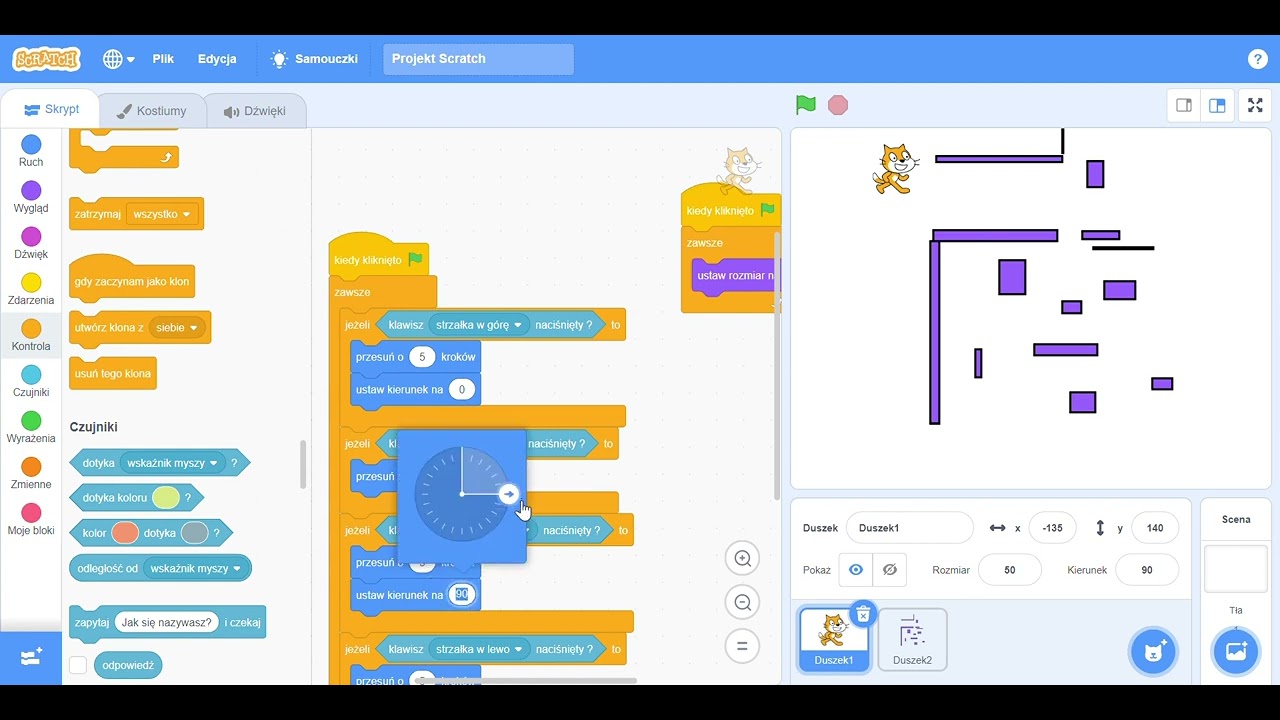This screenshot has height=720, width=1280.
Task: Select the Moje bloki category
Action: [x=31, y=519]
